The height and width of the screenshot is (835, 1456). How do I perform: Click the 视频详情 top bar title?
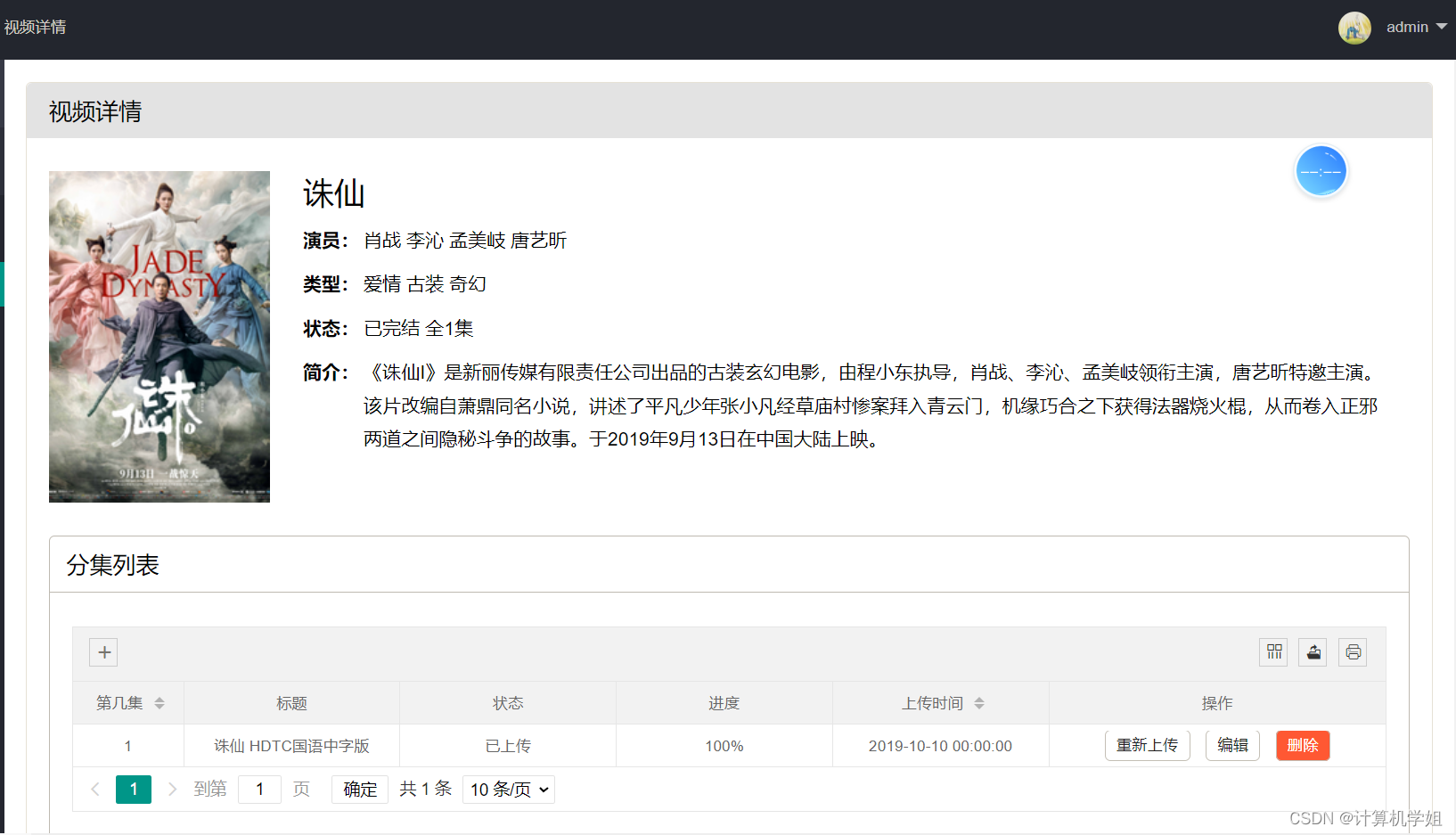coord(35,28)
